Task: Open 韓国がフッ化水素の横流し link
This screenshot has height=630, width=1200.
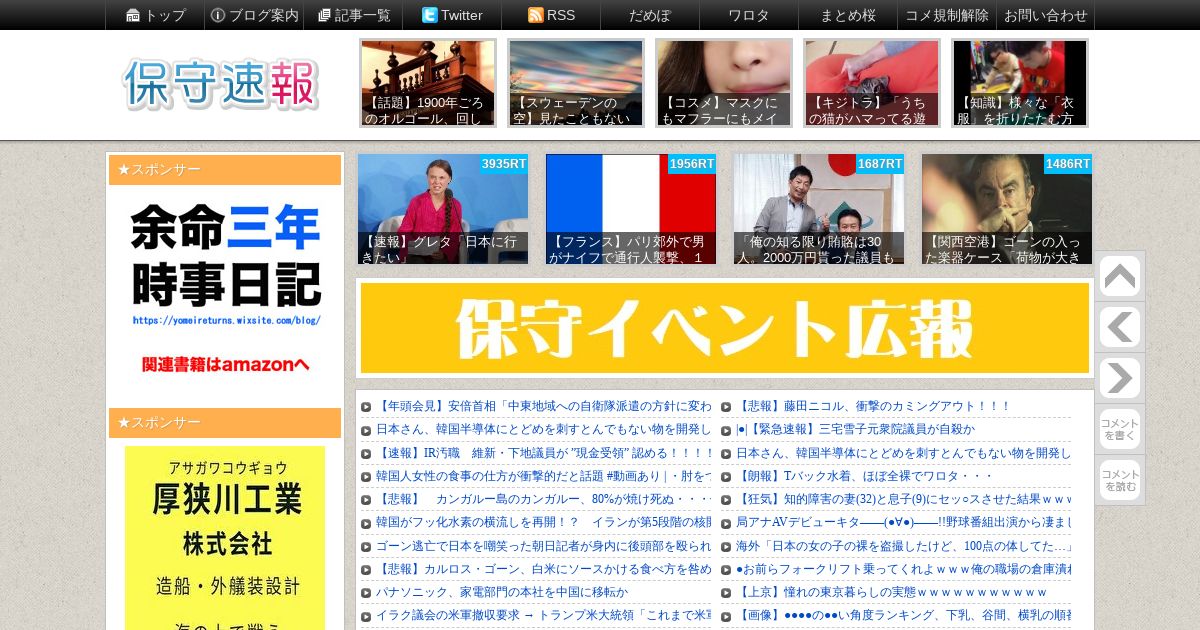Action: tap(543, 522)
